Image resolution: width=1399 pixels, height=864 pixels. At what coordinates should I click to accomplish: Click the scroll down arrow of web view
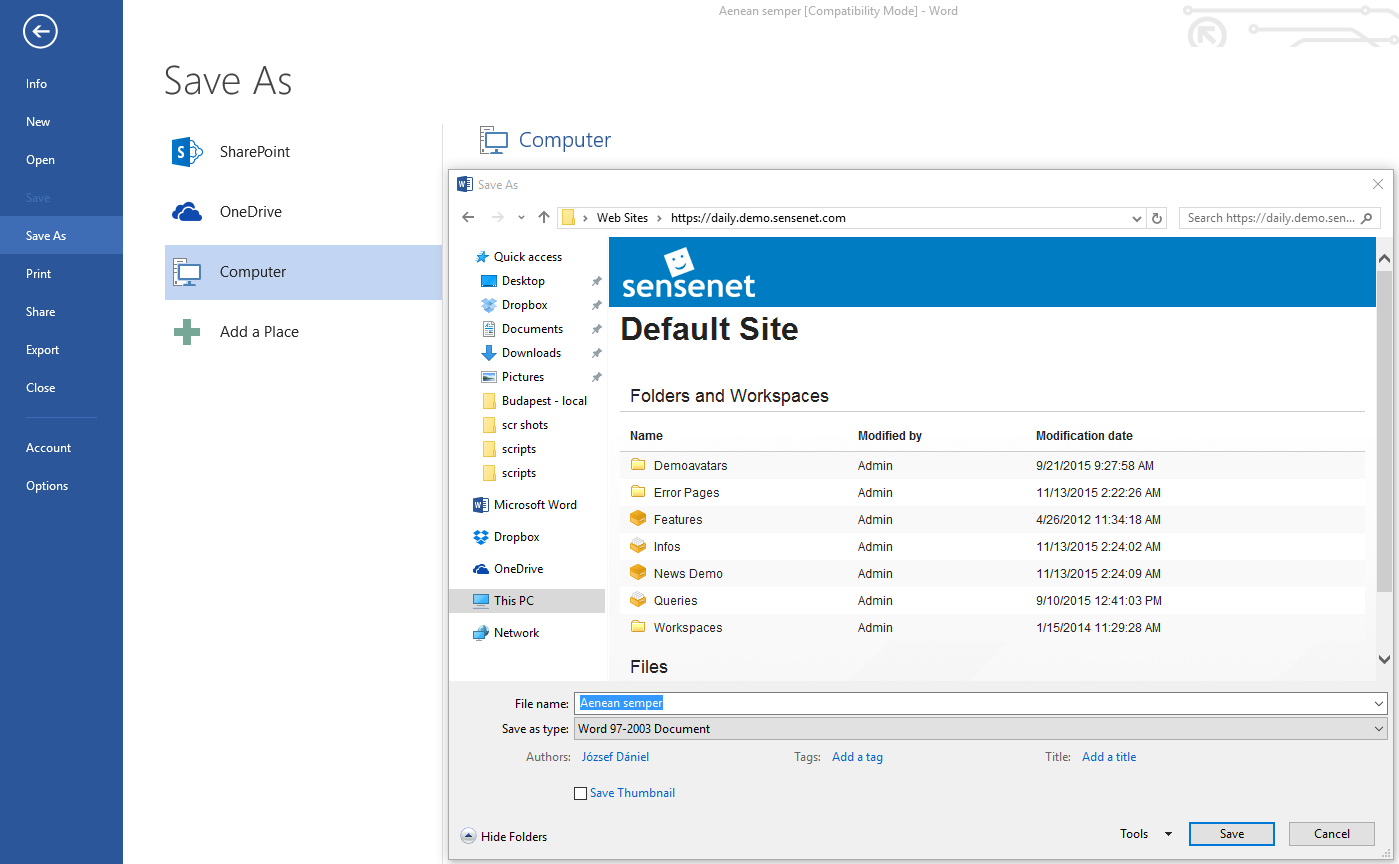click(x=1384, y=660)
